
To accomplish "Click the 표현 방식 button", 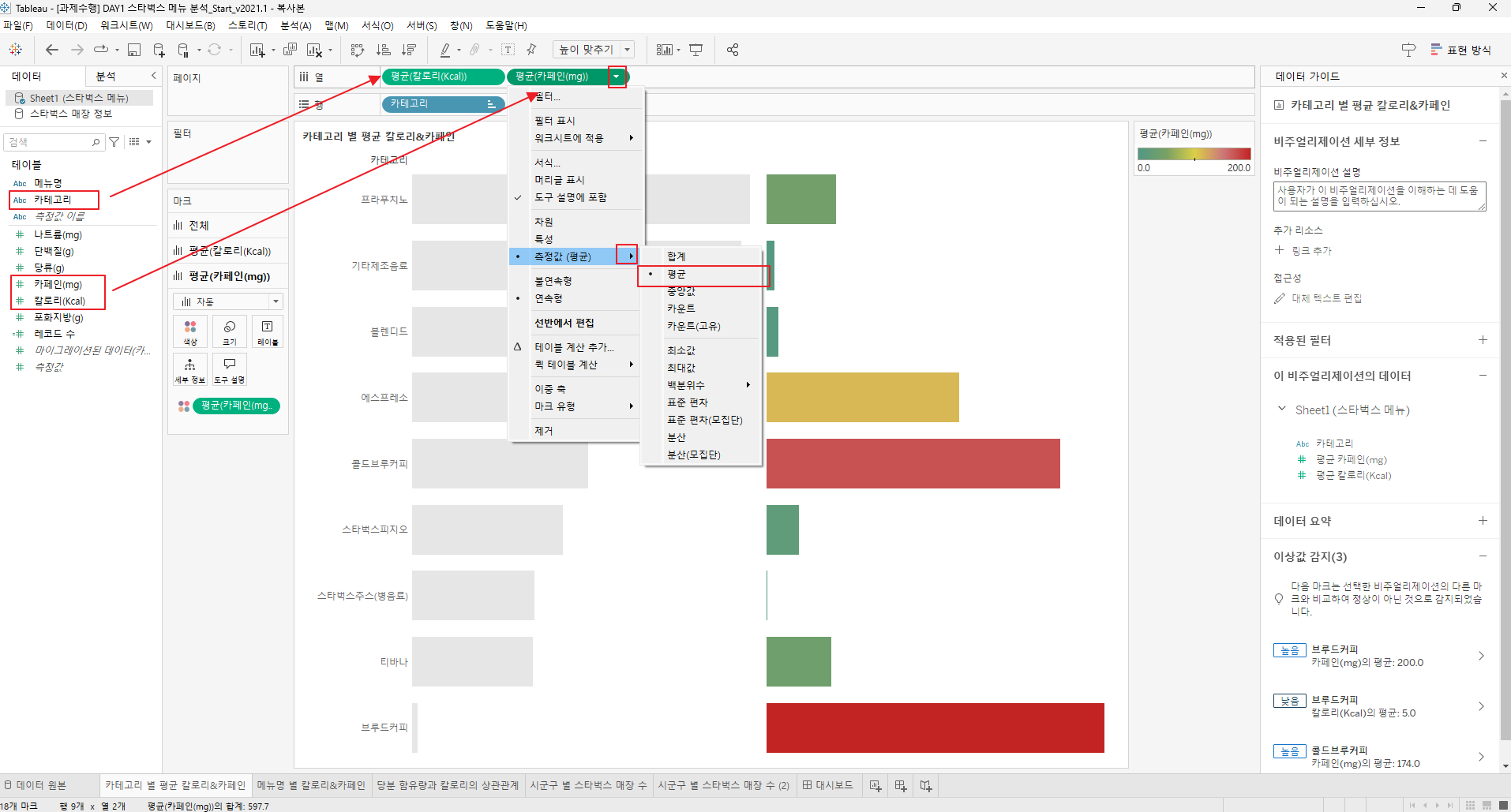I will pyautogui.click(x=1461, y=50).
